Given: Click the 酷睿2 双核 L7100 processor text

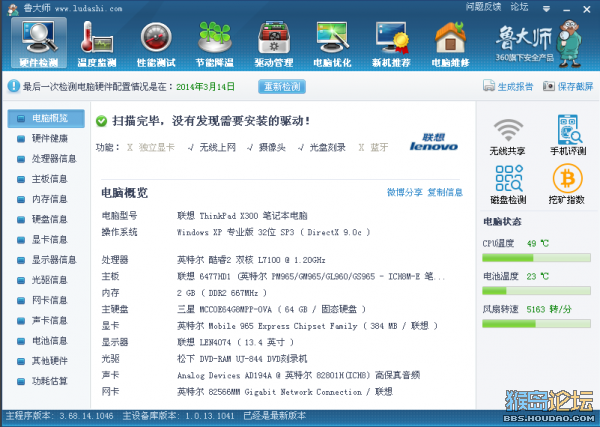Looking at the screenshot, I should point(251,260).
